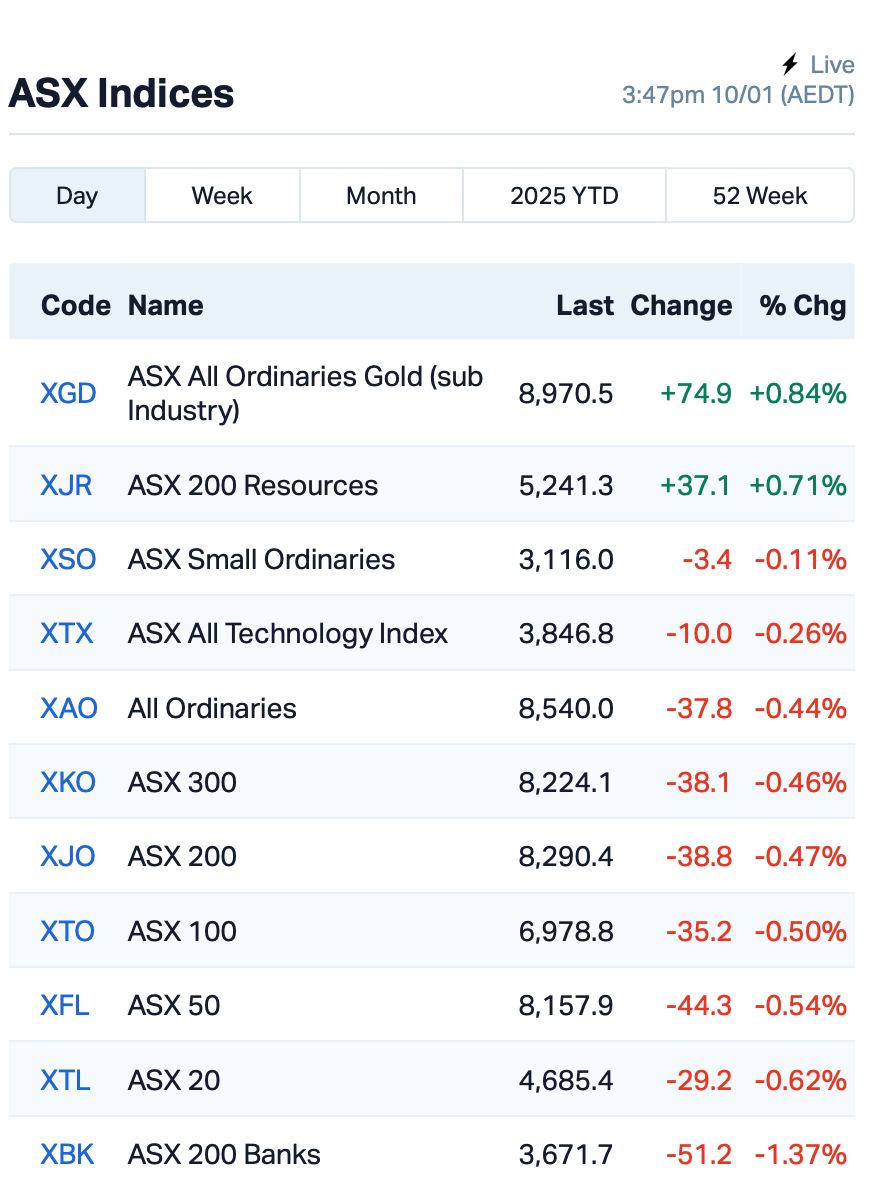The image size is (890, 1186).
Task: Open the XJR index link
Action: point(66,485)
